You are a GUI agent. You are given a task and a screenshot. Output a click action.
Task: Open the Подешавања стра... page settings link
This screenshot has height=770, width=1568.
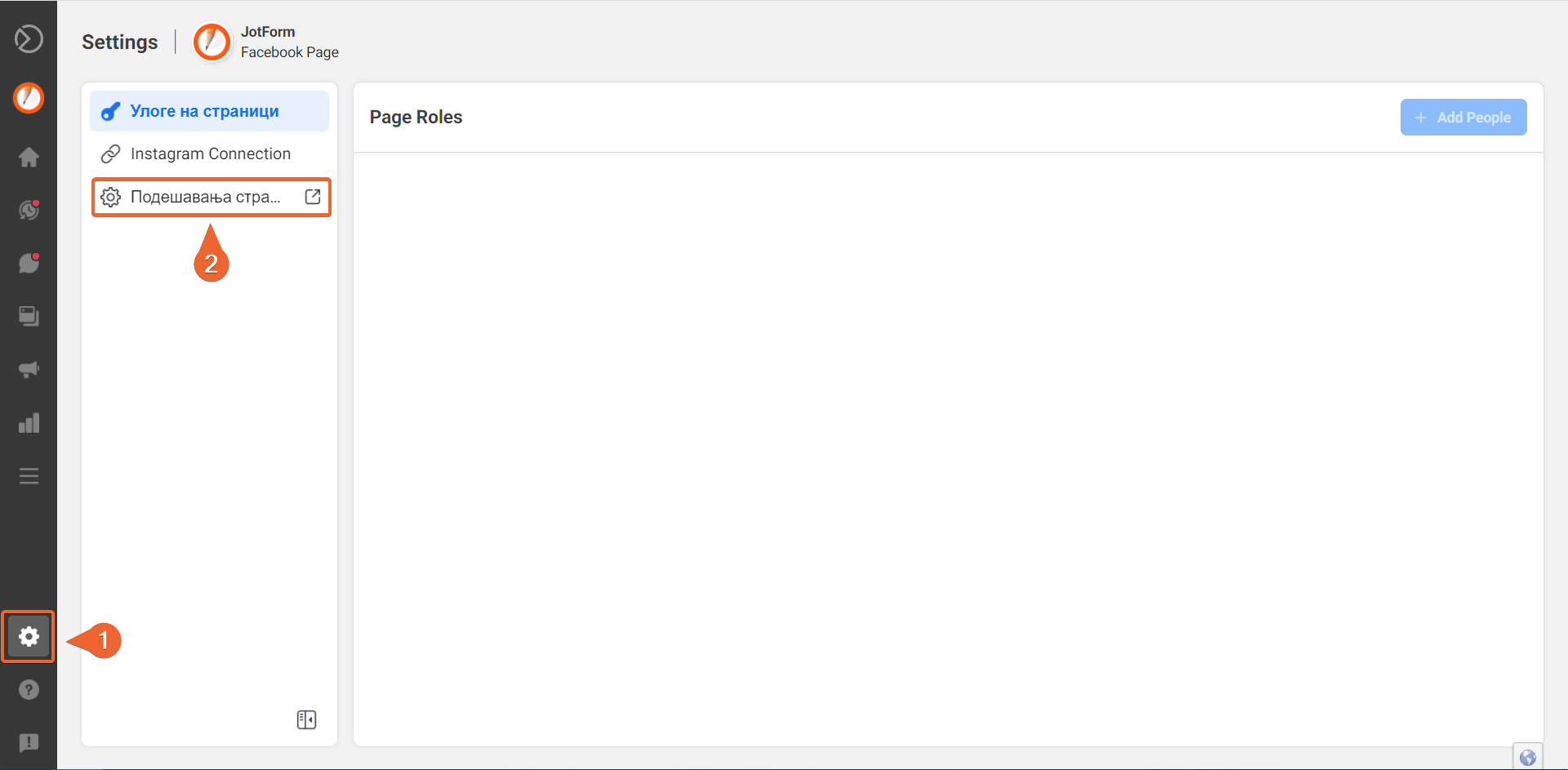click(x=204, y=197)
